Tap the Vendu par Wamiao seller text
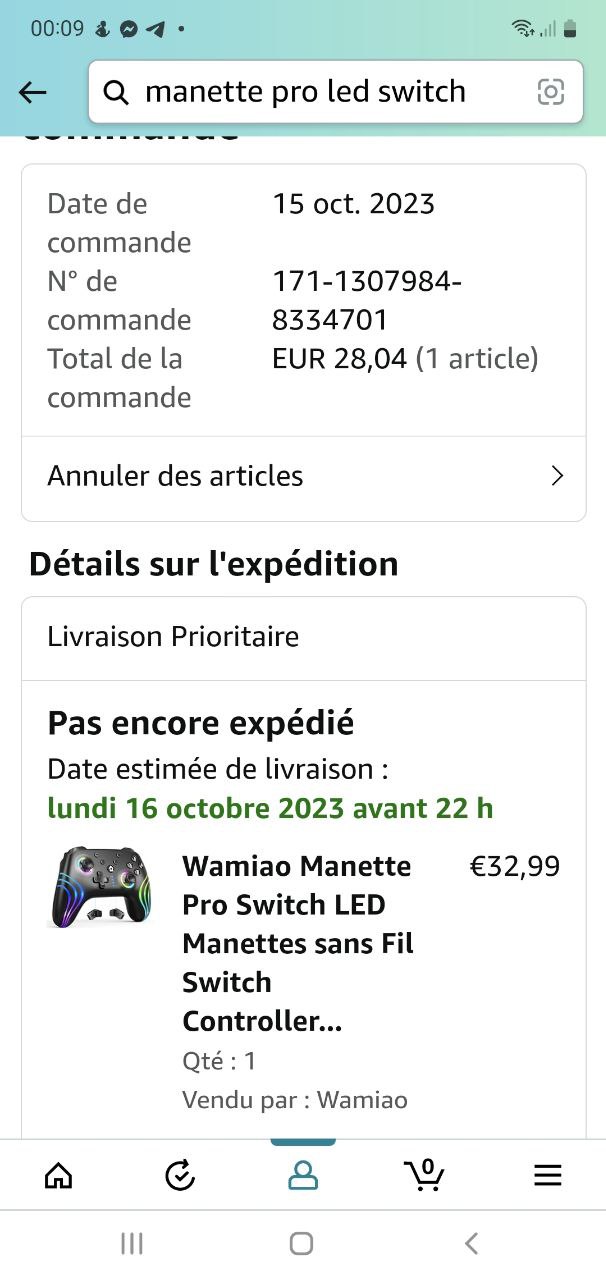 [294, 1100]
